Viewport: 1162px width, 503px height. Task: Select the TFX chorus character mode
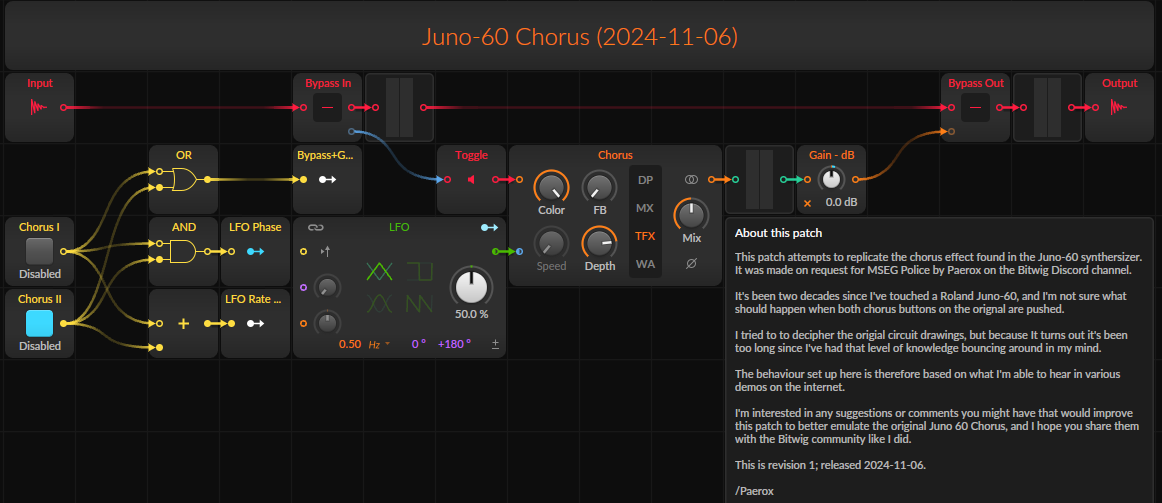pos(645,237)
